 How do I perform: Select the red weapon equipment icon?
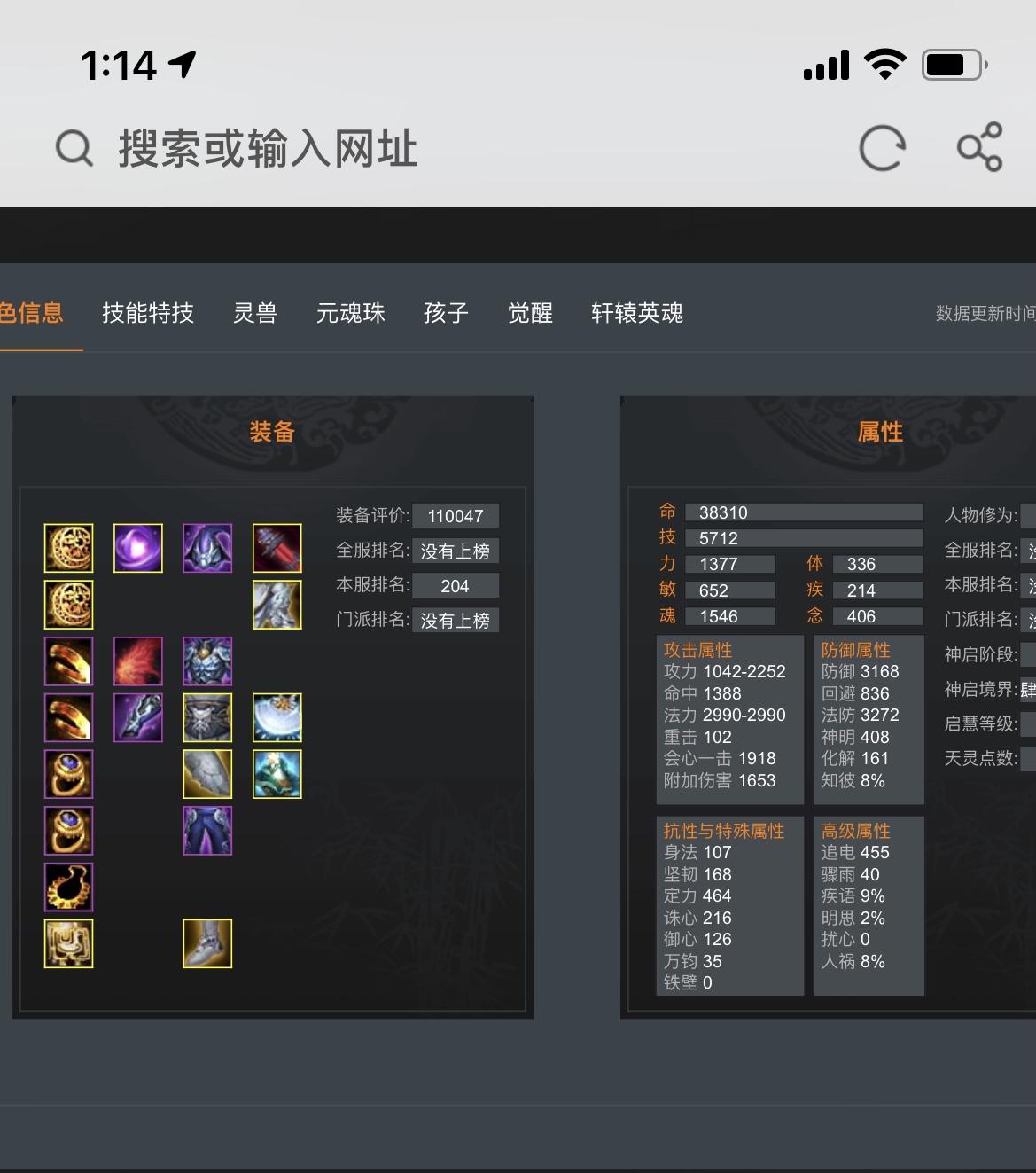coord(277,548)
